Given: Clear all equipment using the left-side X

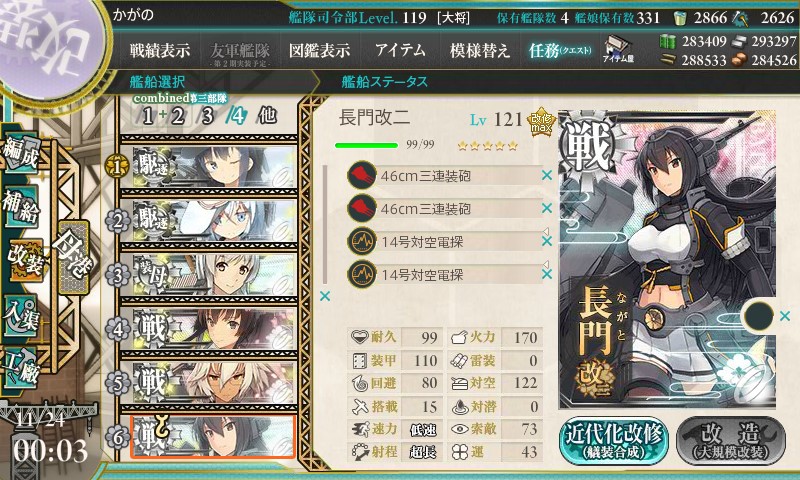Looking at the screenshot, I should point(324,296).
